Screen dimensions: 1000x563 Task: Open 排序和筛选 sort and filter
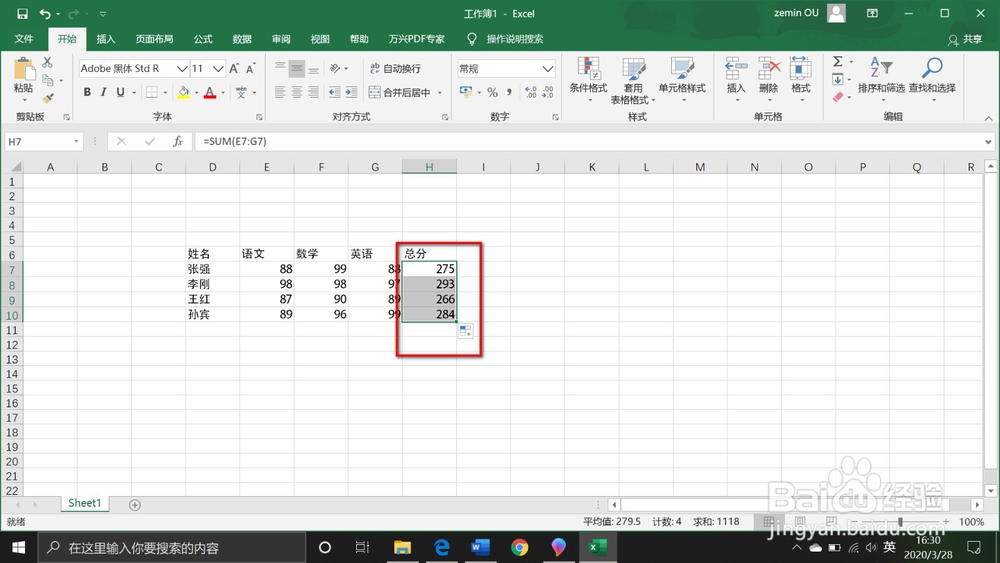click(881, 78)
